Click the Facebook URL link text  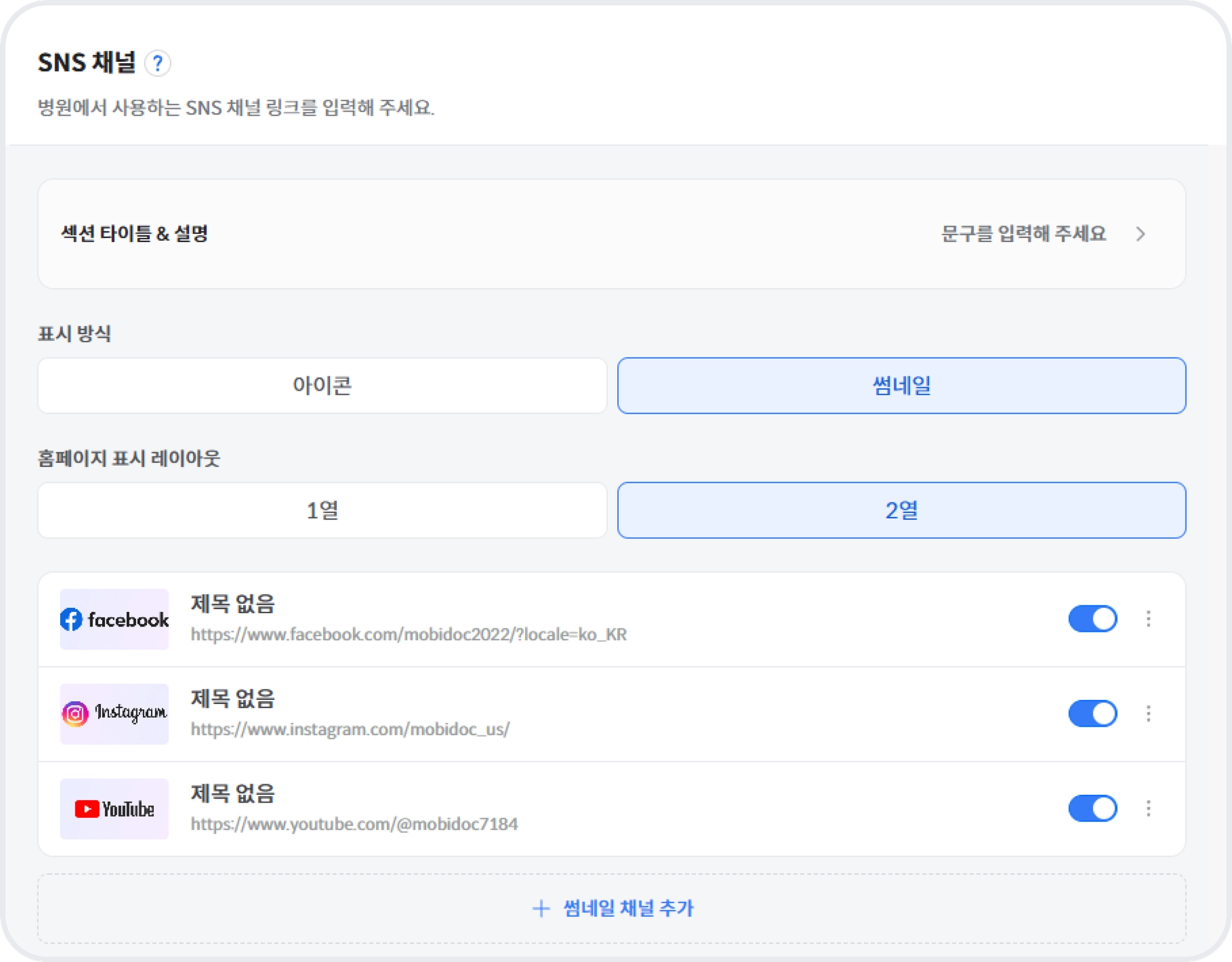408,634
